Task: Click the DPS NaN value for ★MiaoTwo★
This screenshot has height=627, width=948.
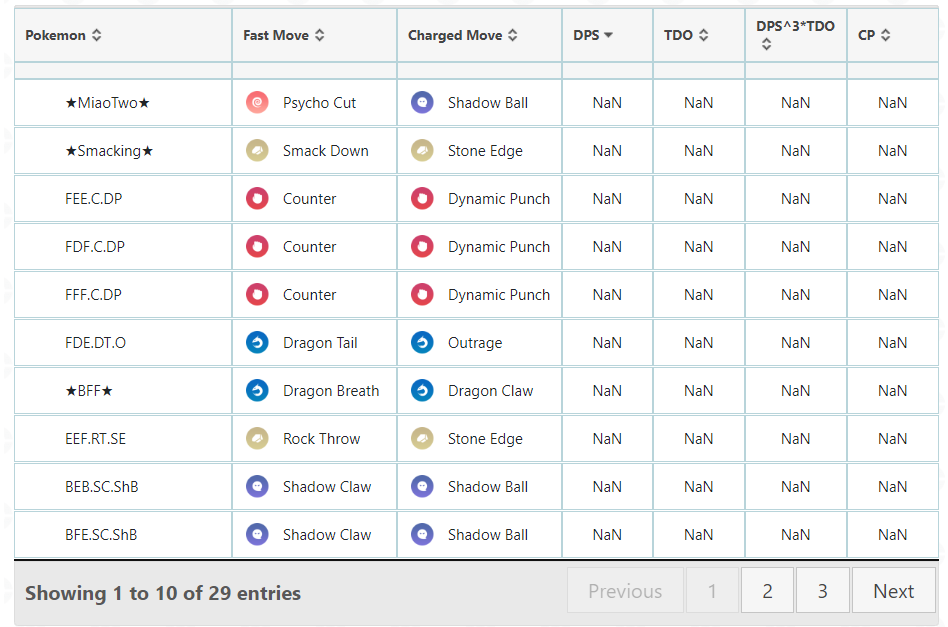Action: click(608, 103)
